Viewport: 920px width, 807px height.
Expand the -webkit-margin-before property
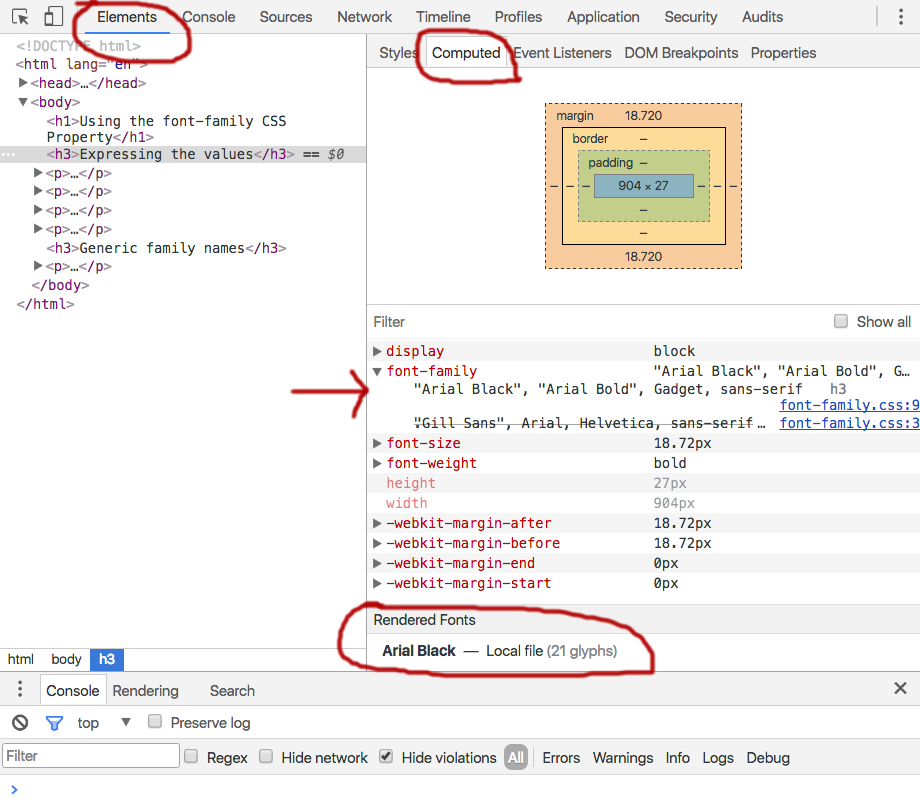(x=377, y=543)
